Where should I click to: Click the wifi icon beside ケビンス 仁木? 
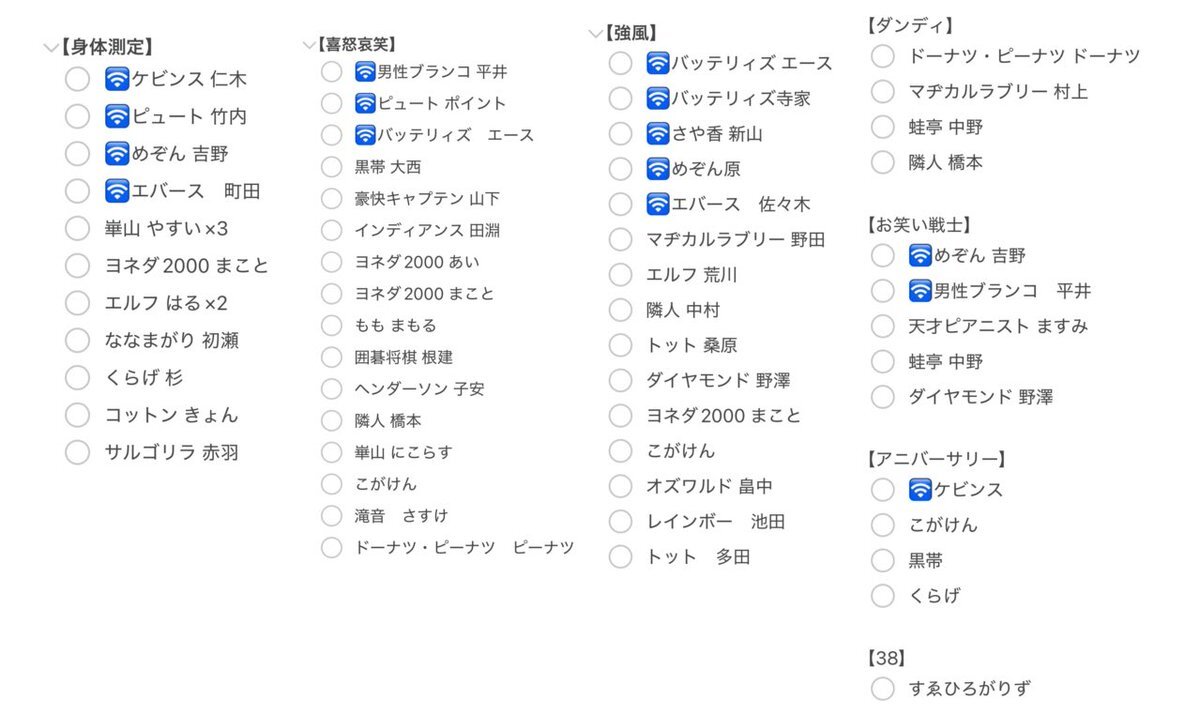click(118, 79)
